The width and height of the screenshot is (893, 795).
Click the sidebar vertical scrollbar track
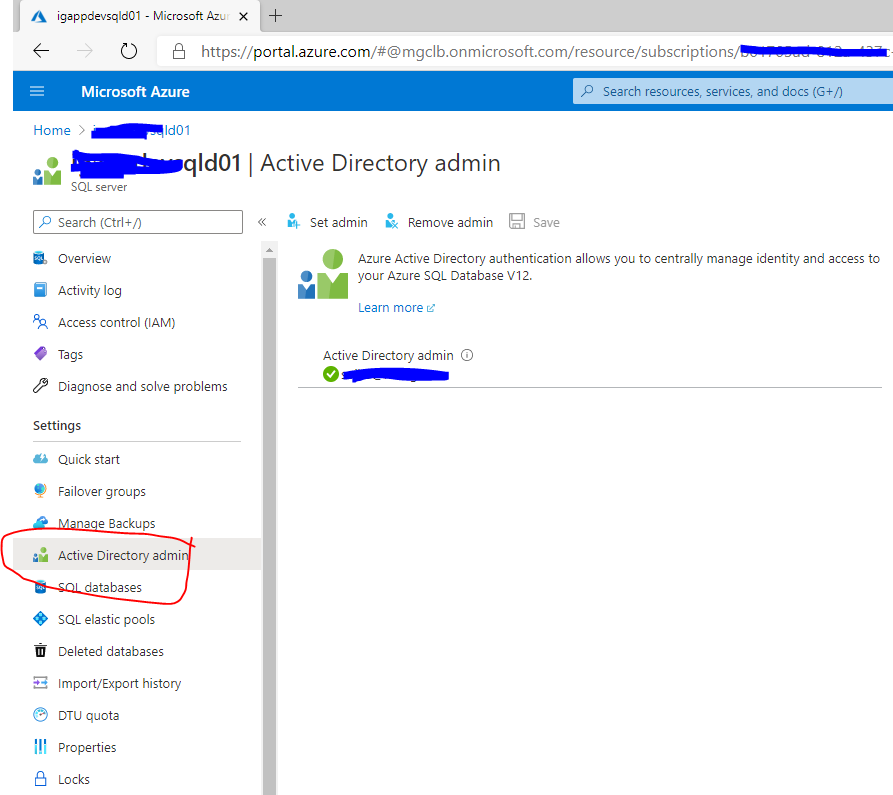click(x=269, y=526)
